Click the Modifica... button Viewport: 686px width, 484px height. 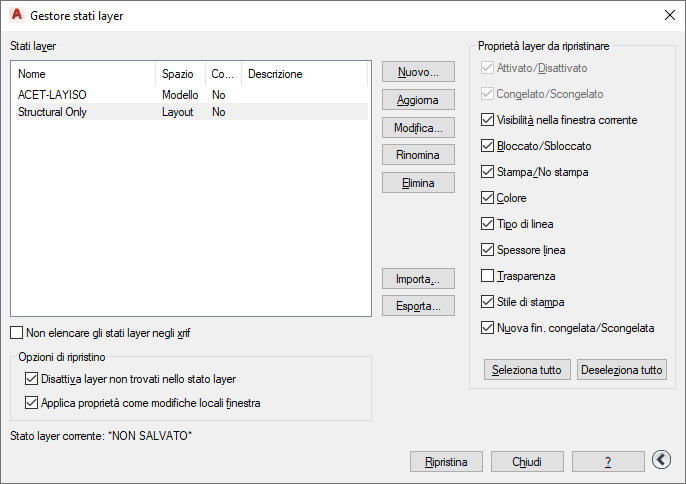point(418,128)
